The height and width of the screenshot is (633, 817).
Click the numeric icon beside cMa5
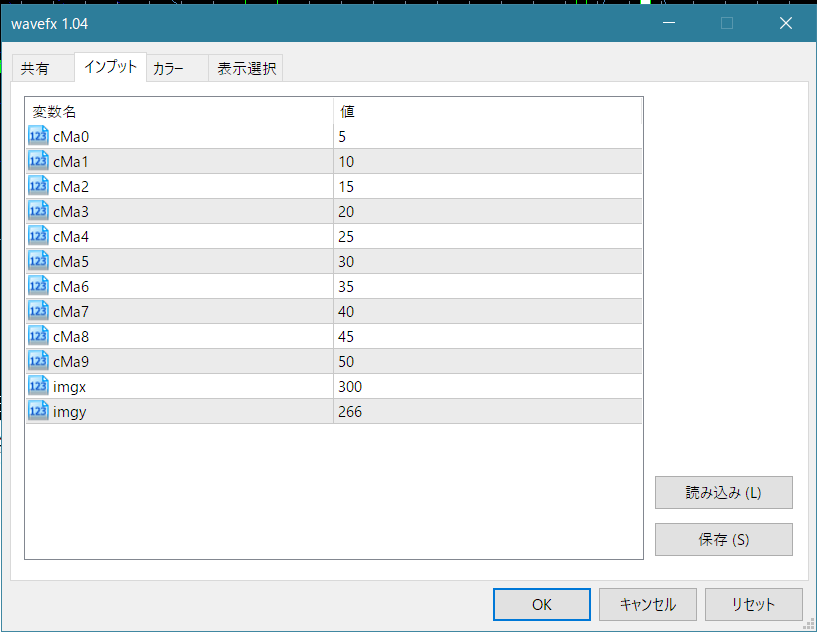click(x=38, y=261)
